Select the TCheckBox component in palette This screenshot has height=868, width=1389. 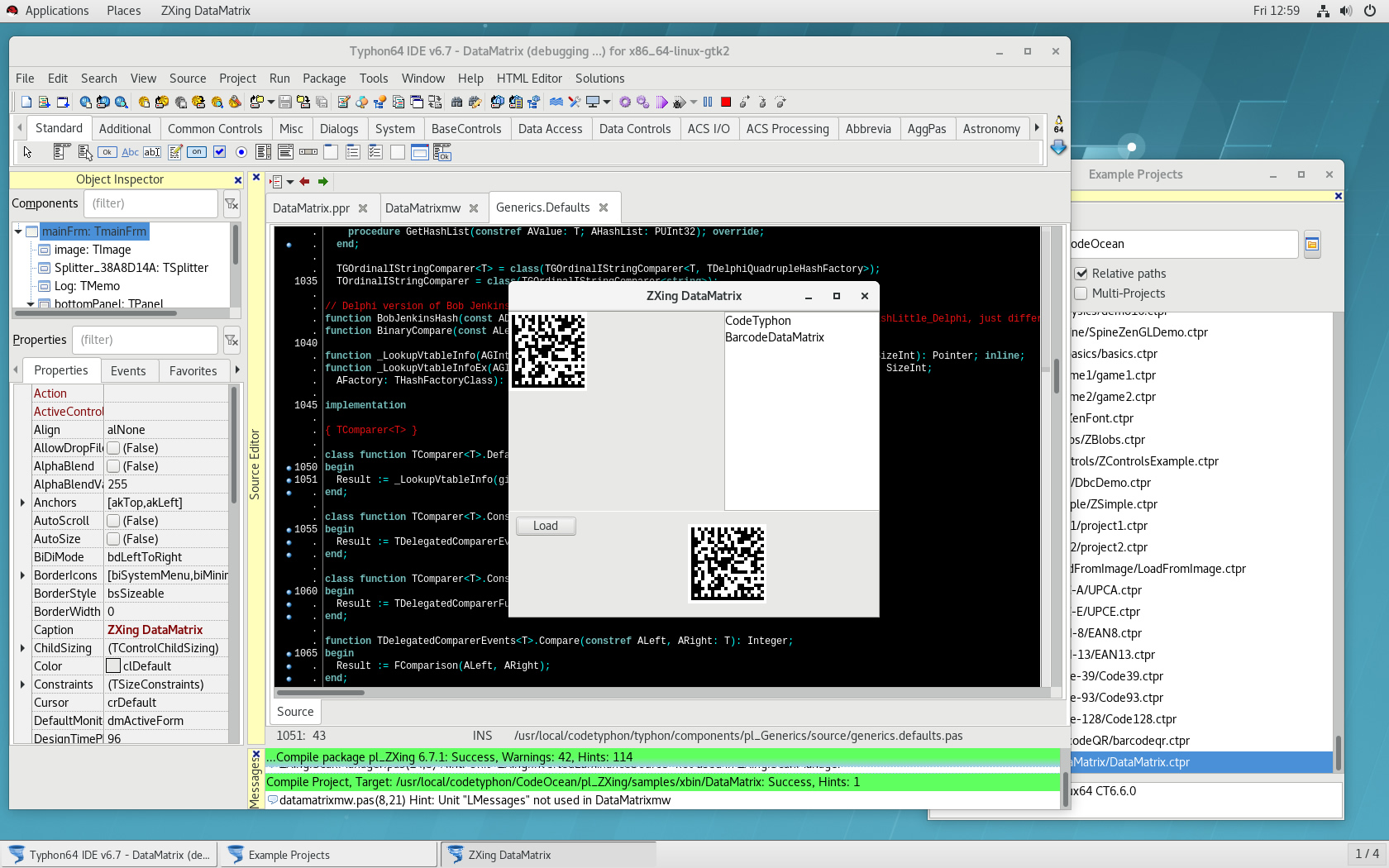pos(219,152)
